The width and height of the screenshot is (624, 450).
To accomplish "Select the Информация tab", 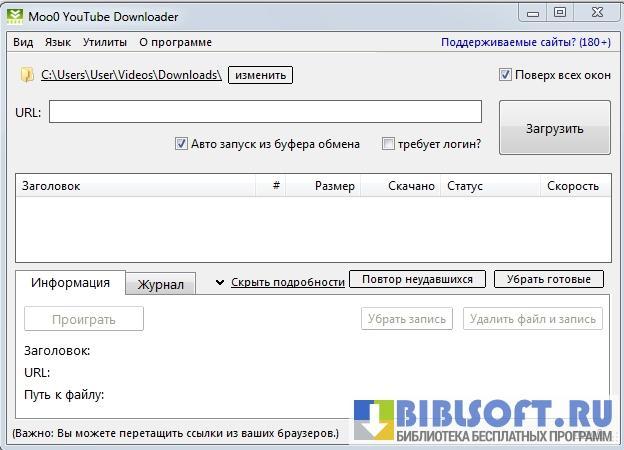I will pos(70,282).
